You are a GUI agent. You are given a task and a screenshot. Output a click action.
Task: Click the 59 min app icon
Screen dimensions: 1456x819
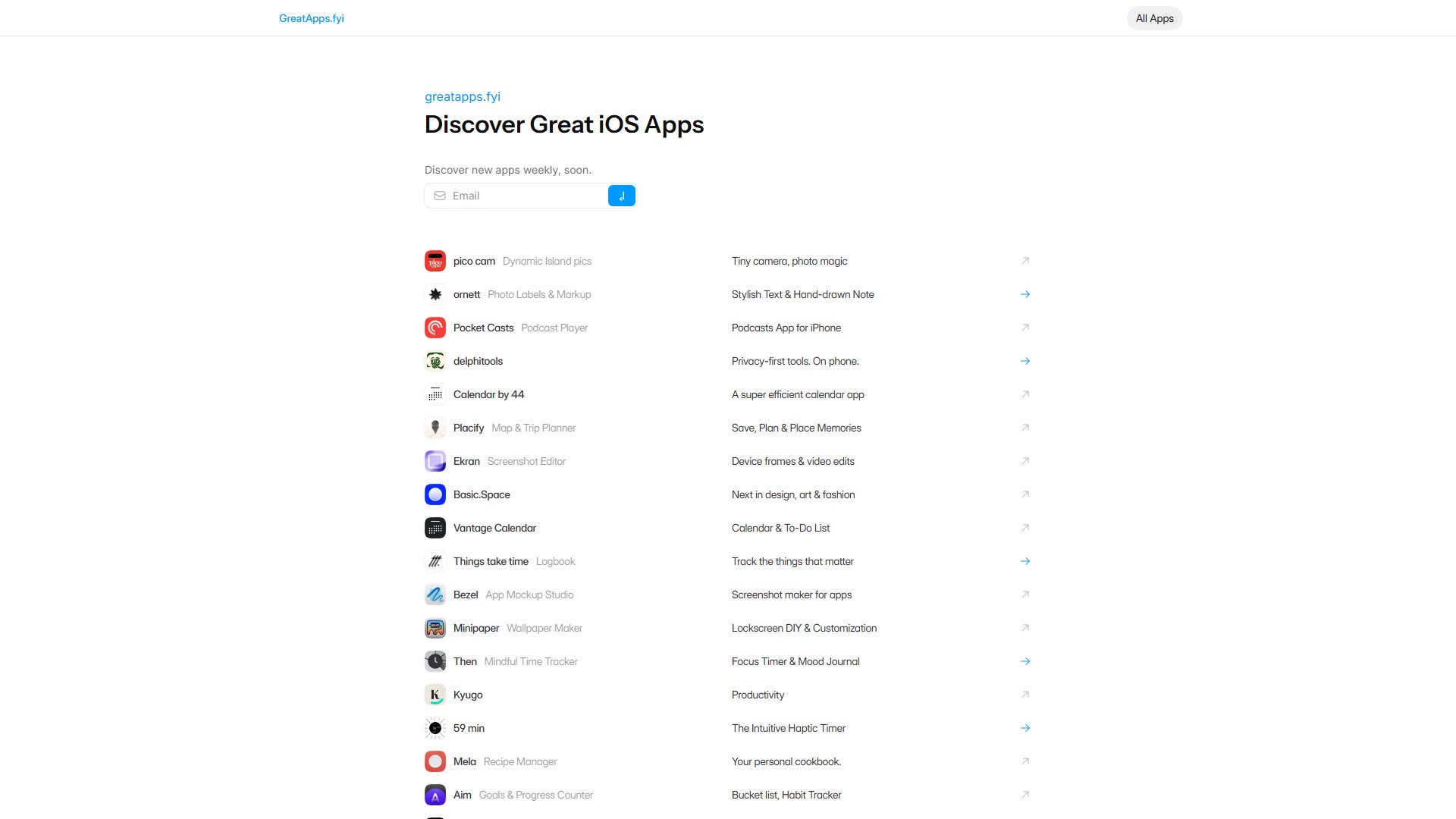coord(435,728)
